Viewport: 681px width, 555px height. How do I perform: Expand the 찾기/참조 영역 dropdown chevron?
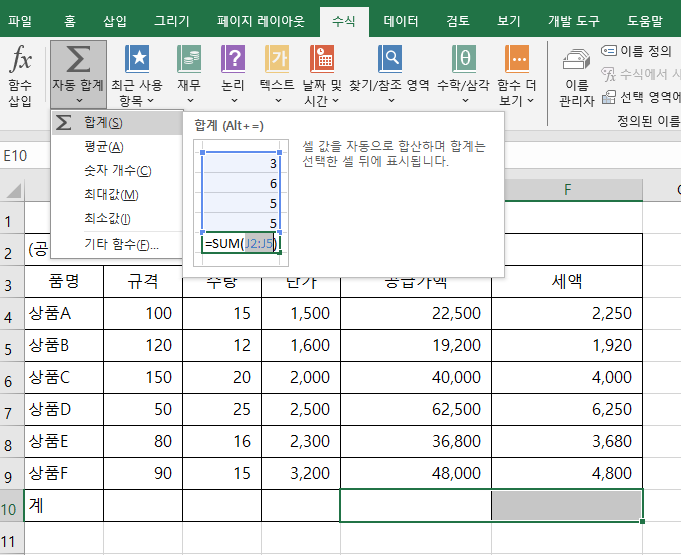tap(391, 101)
